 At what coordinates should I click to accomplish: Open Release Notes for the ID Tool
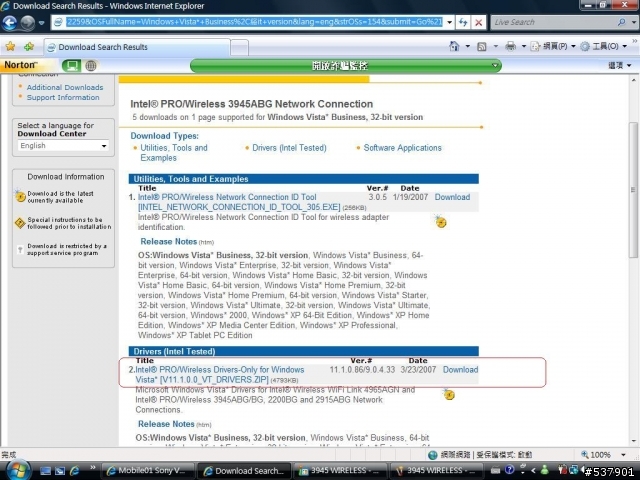click(x=169, y=241)
